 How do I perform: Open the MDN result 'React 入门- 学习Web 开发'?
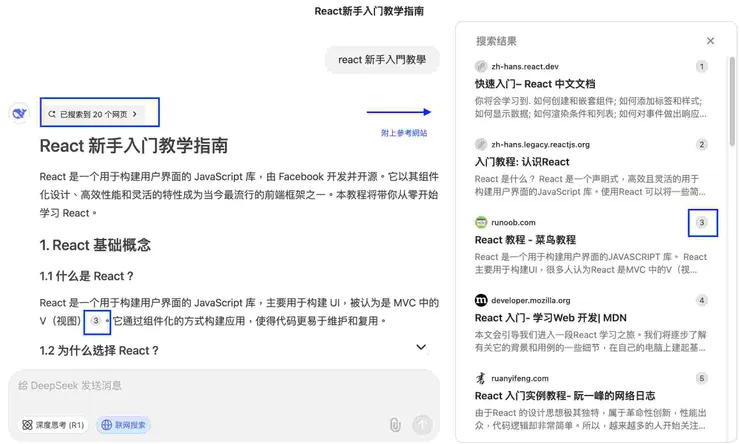(x=550, y=318)
